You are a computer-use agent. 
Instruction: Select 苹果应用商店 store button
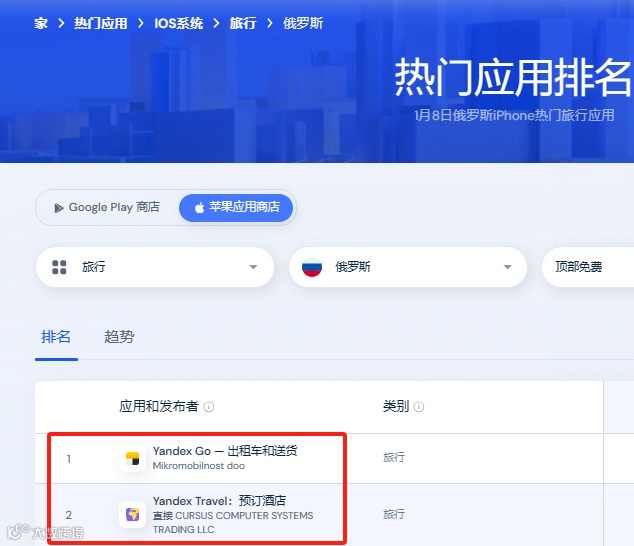[x=236, y=207]
